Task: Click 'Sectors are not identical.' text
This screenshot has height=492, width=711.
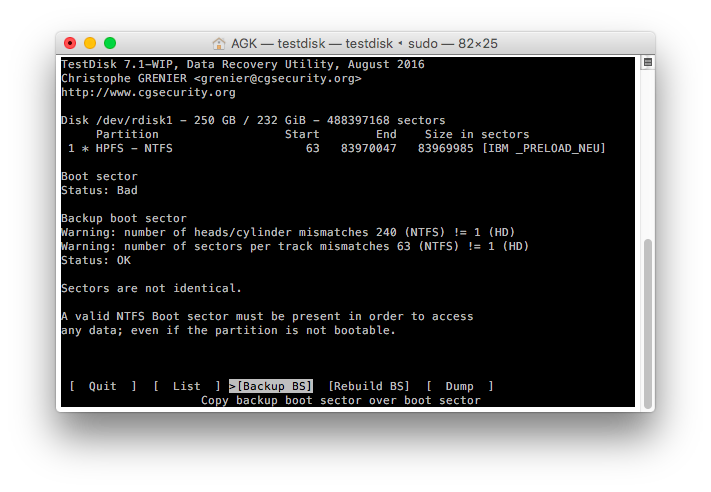Action: pos(151,288)
